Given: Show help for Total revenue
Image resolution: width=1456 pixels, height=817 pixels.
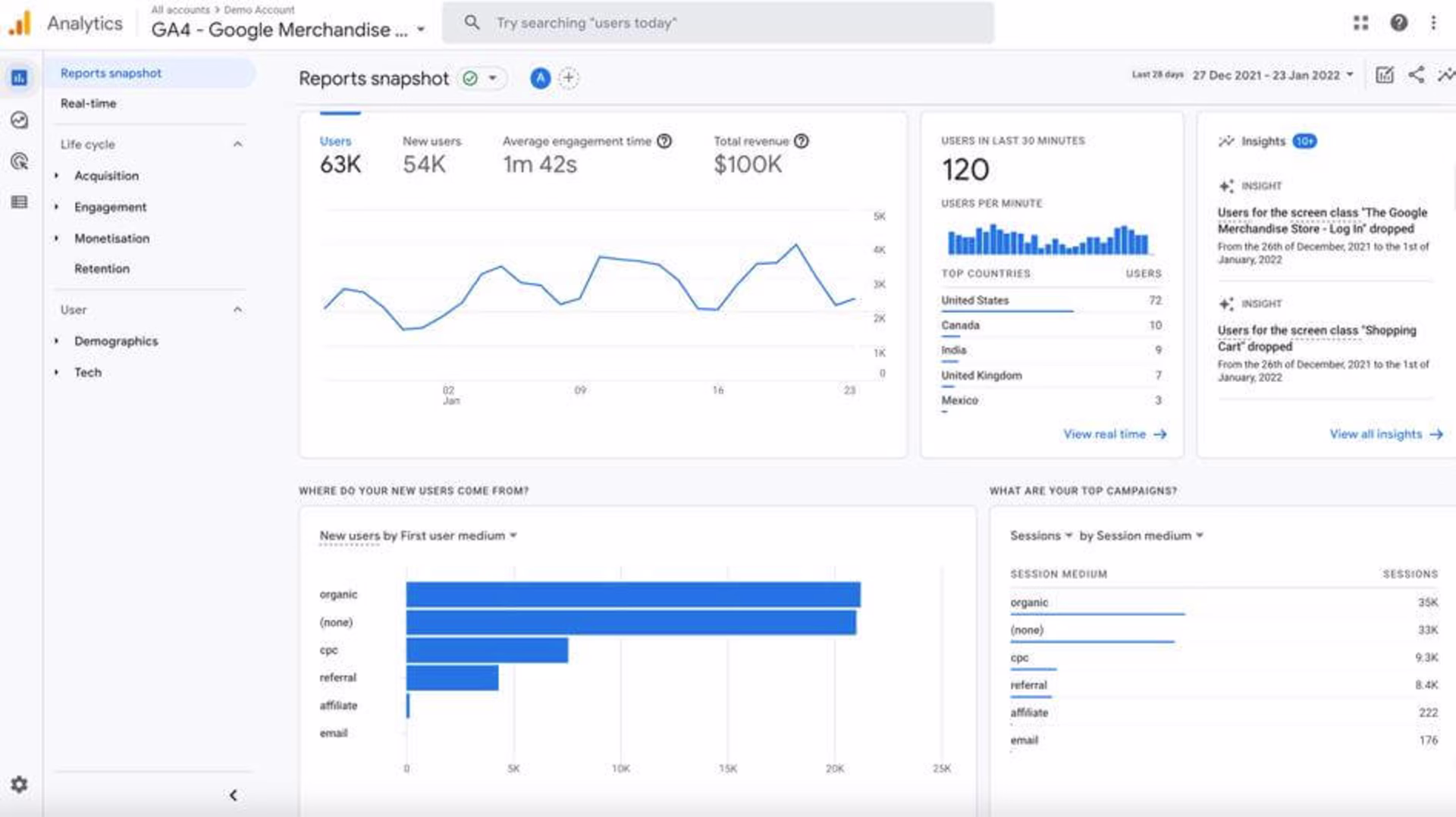Looking at the screenshot, I should (802, 141).
